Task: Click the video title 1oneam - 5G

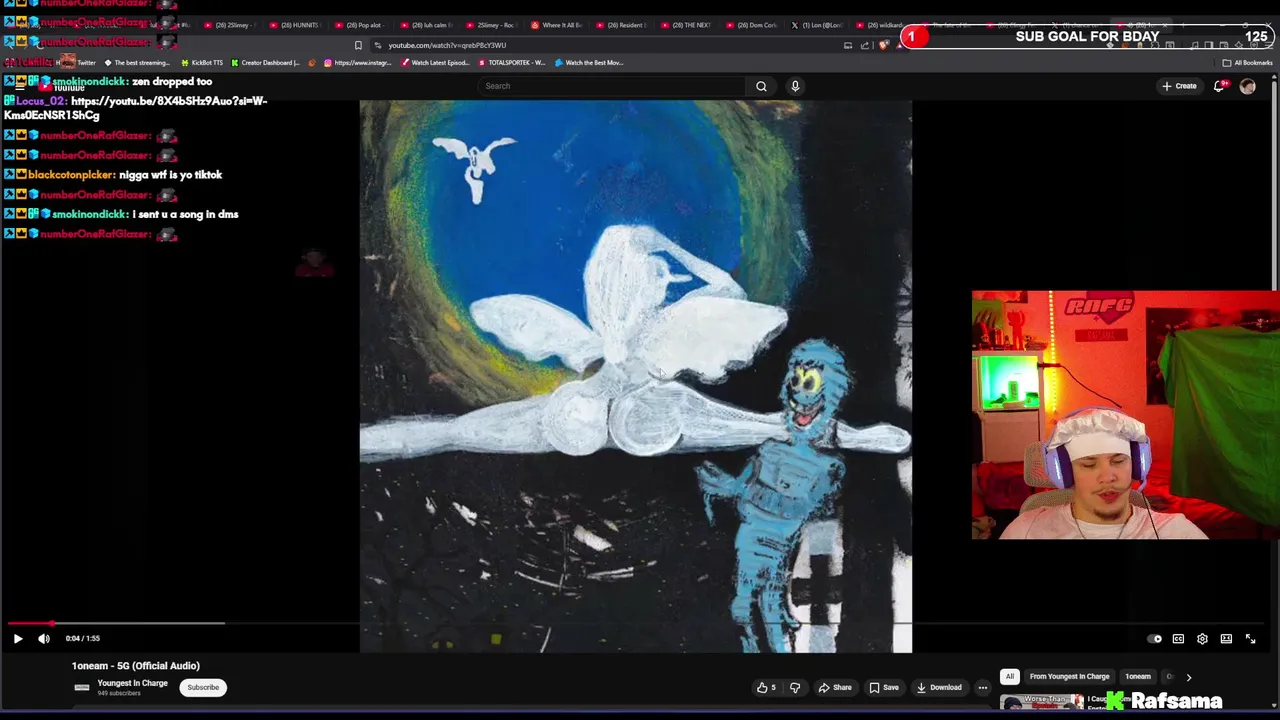Action: pyautogui.click(x=136, y=666)
